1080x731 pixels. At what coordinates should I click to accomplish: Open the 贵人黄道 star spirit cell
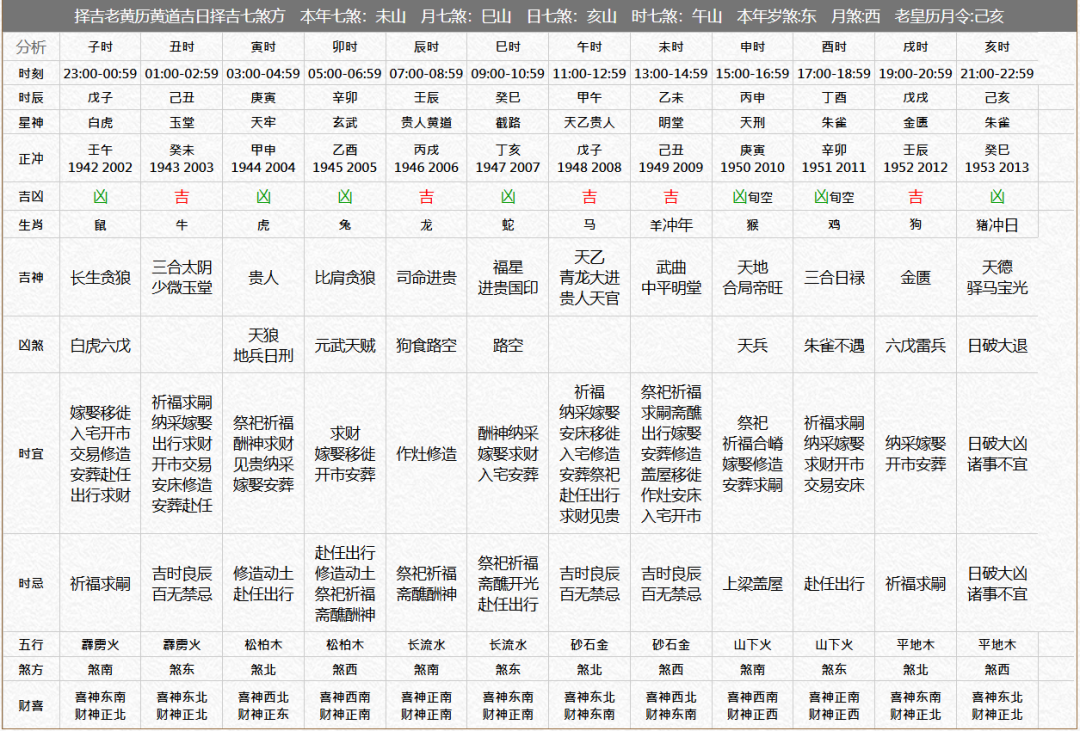426,122
